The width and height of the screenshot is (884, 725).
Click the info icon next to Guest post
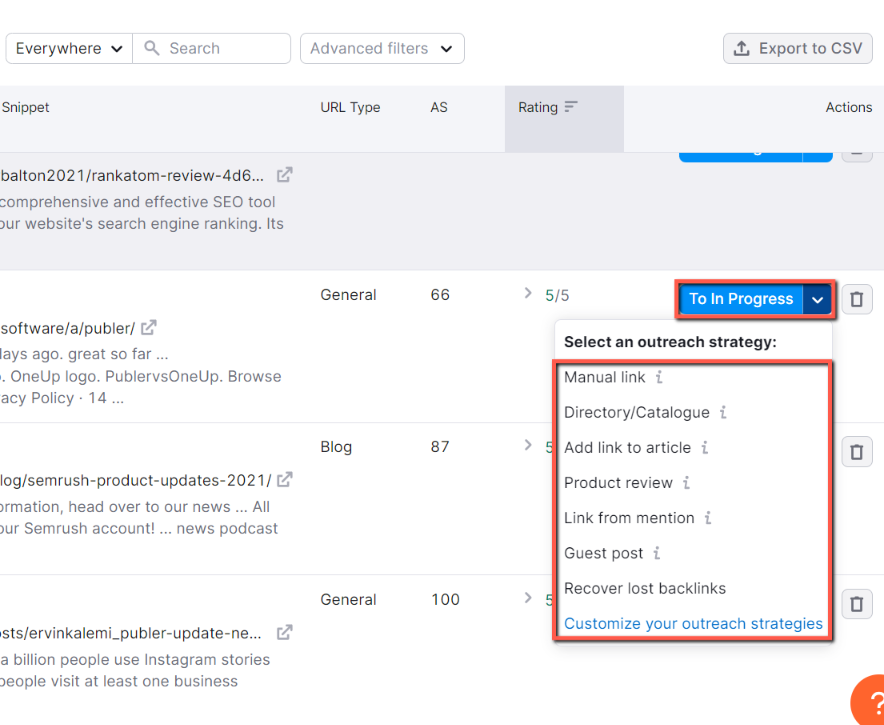(656, 553)
